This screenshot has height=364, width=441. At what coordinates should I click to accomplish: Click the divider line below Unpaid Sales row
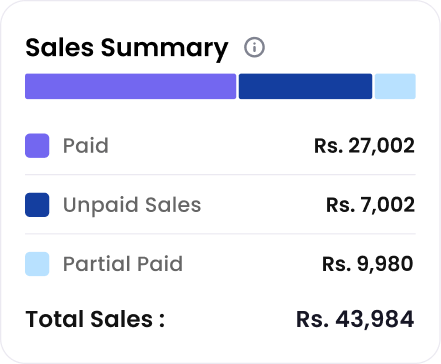[x=220, y=234]
